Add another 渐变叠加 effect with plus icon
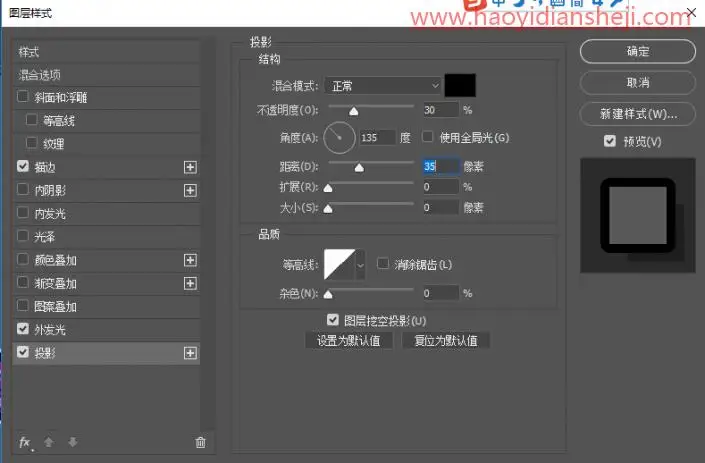705x463 pixels. [x=190, y=284]
